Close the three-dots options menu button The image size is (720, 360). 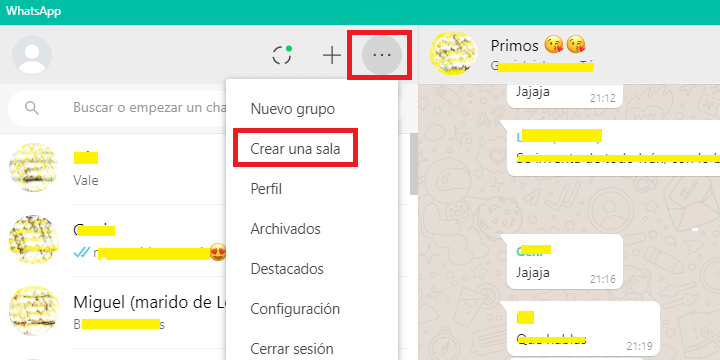pos(382,55)
